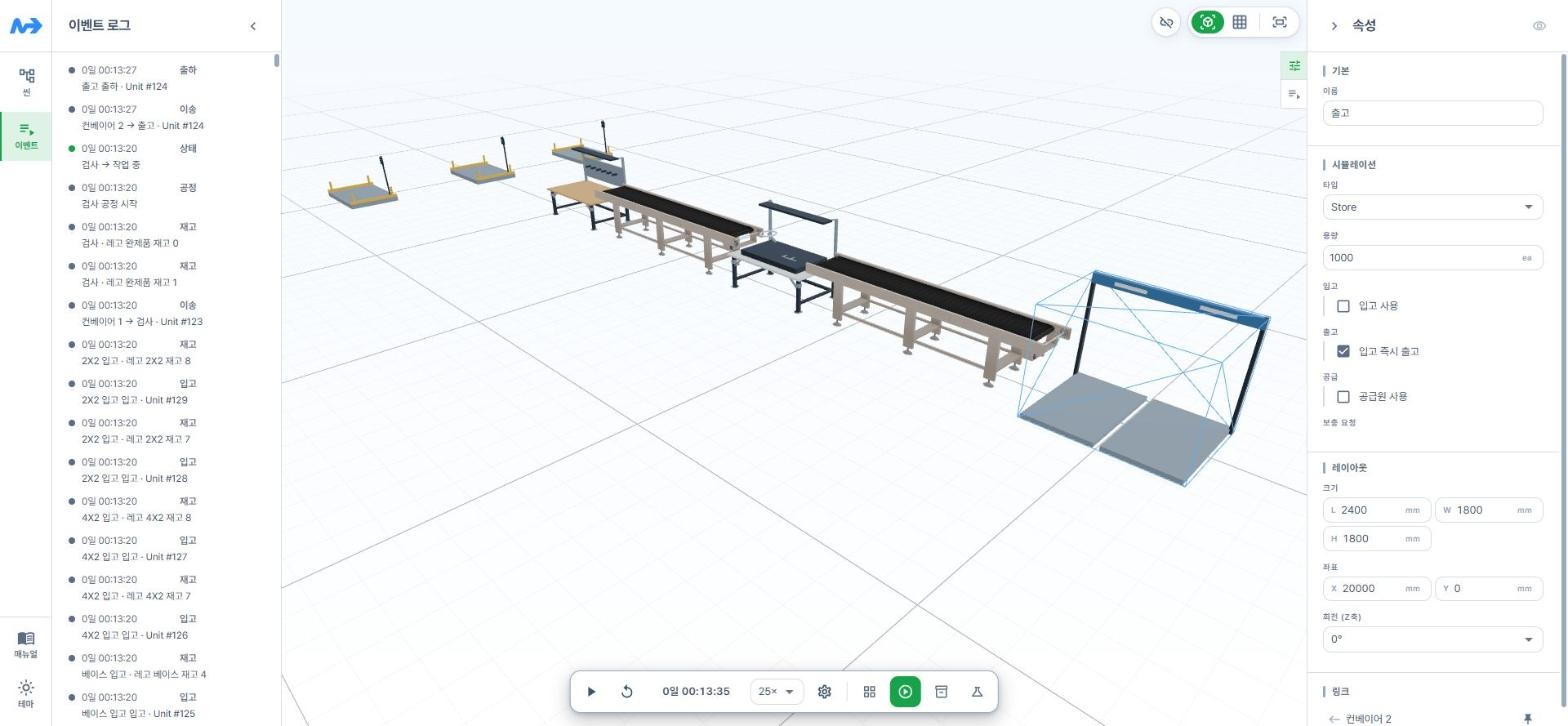Open the 씬 (Scene) sidebar panel

click(26, 82)
